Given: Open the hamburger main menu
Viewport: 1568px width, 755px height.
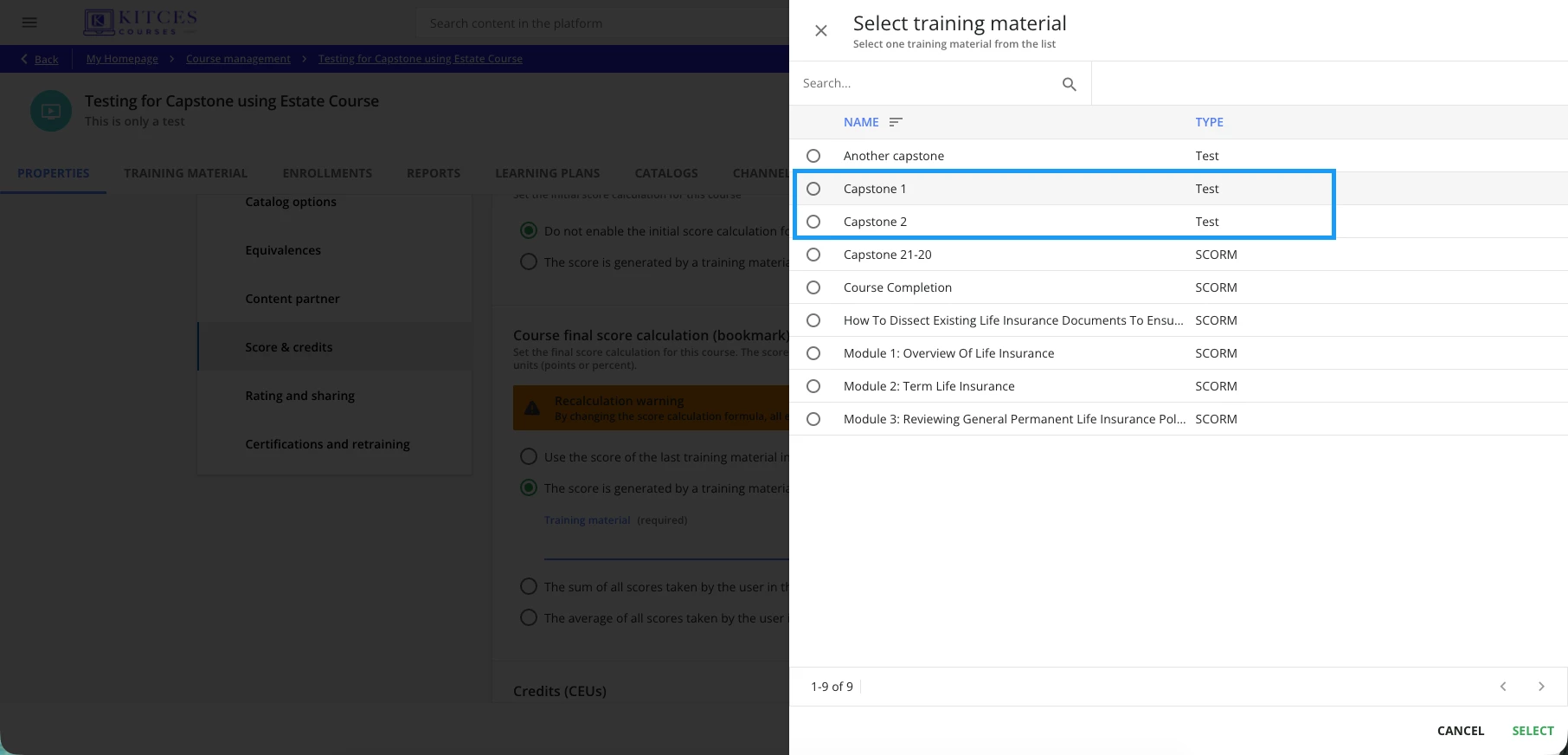Looking at the screenshot, I should pyautogui.click(x=29, y=23).
